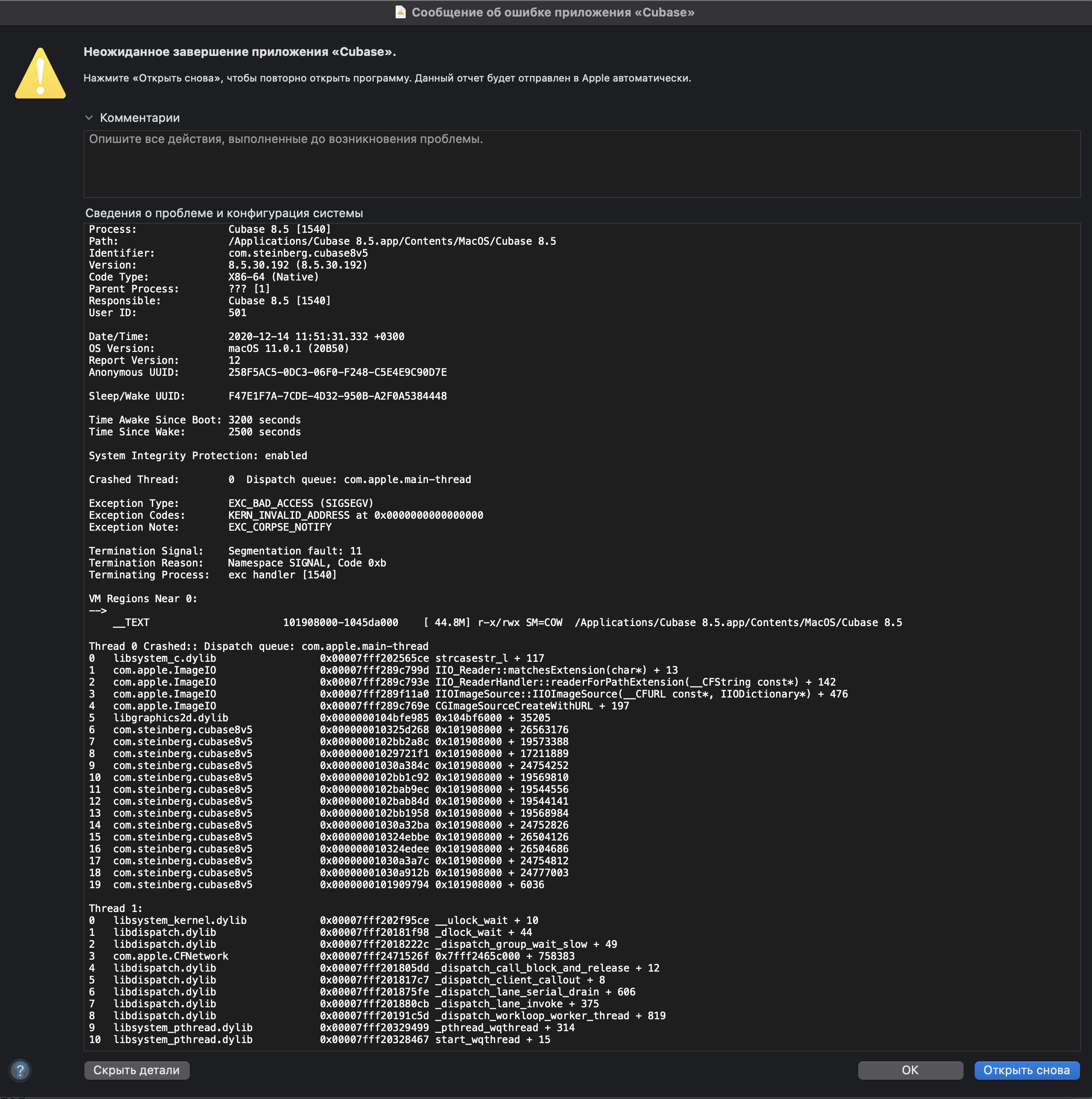This screenshot has width=1092, height=1099.
Task: Click the bold Неожиданное завершение heading
Action: (240, 52)
